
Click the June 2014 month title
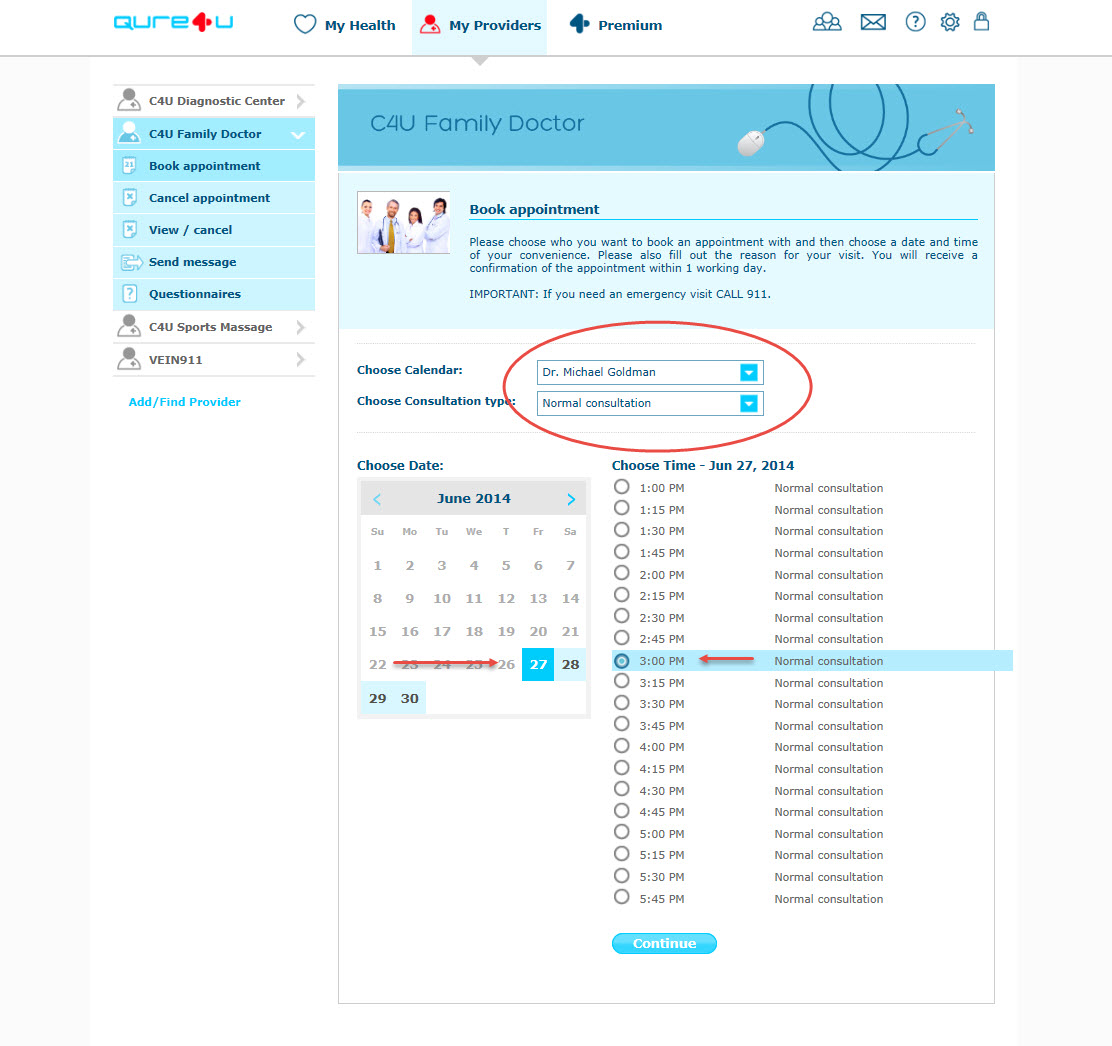pos(474,499)
